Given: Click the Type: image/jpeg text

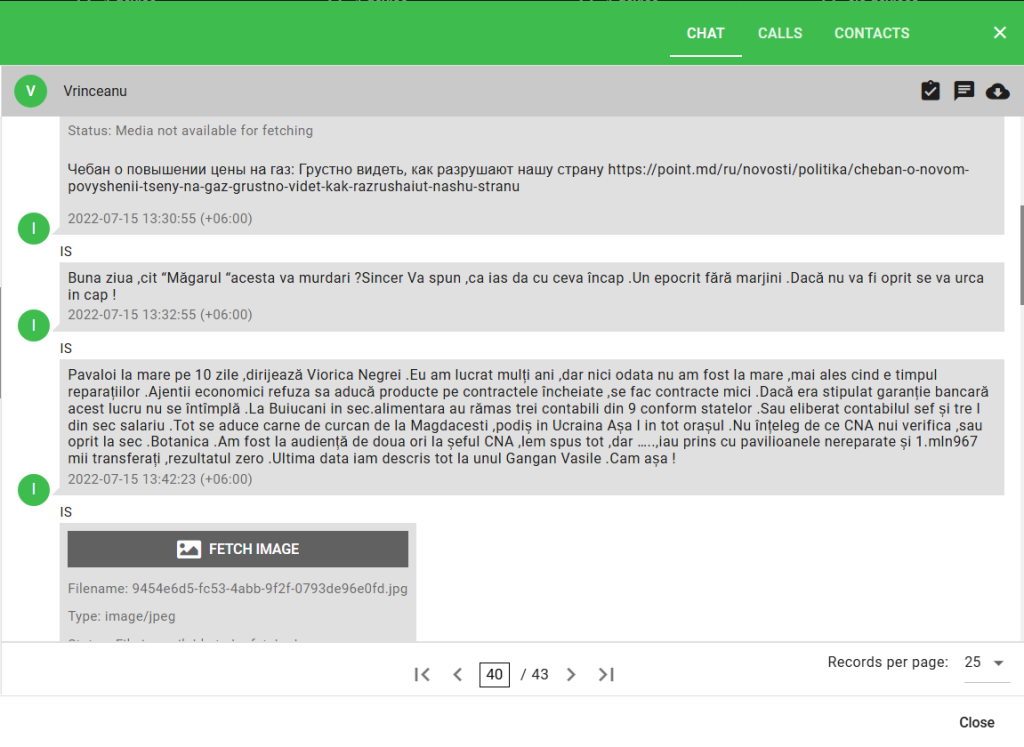Looking at the screenshot, I should click(121, 616).
